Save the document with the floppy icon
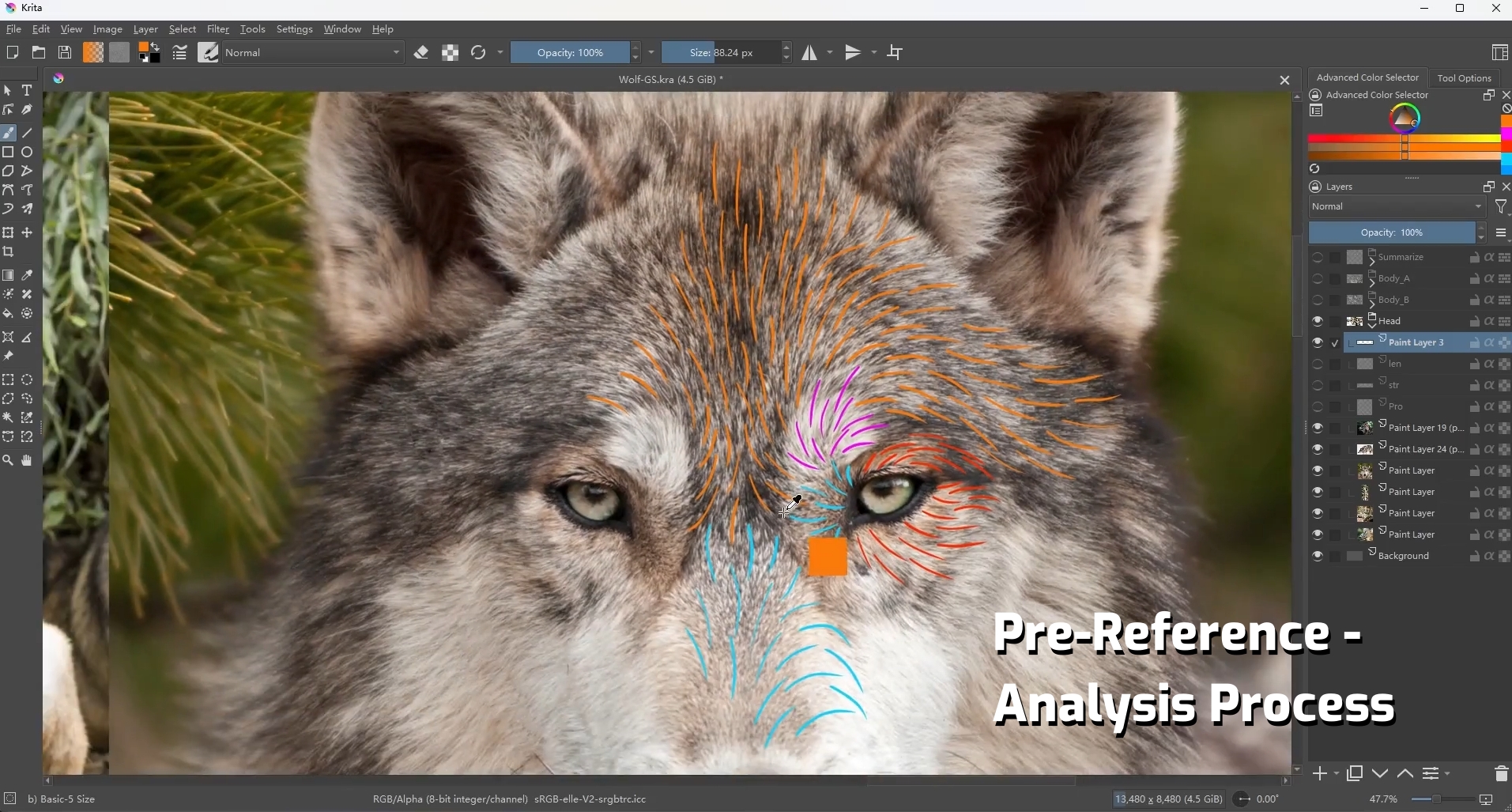The width and height of the screenshot is (1512, 812). click(66, 53)
